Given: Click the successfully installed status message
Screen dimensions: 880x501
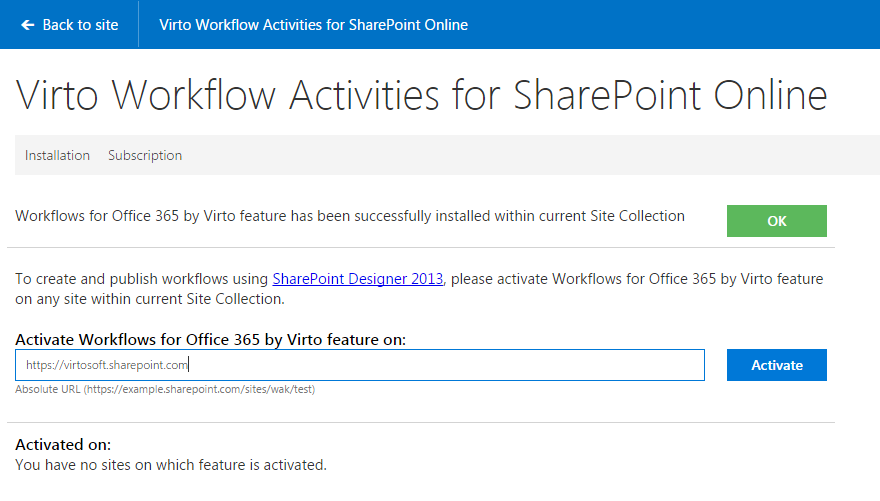Looking at the screenshot, I should click(350, 217).
